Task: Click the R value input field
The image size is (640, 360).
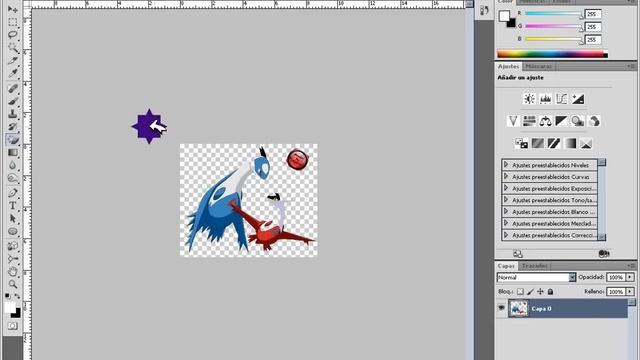Action: click(x=593, y=14)
